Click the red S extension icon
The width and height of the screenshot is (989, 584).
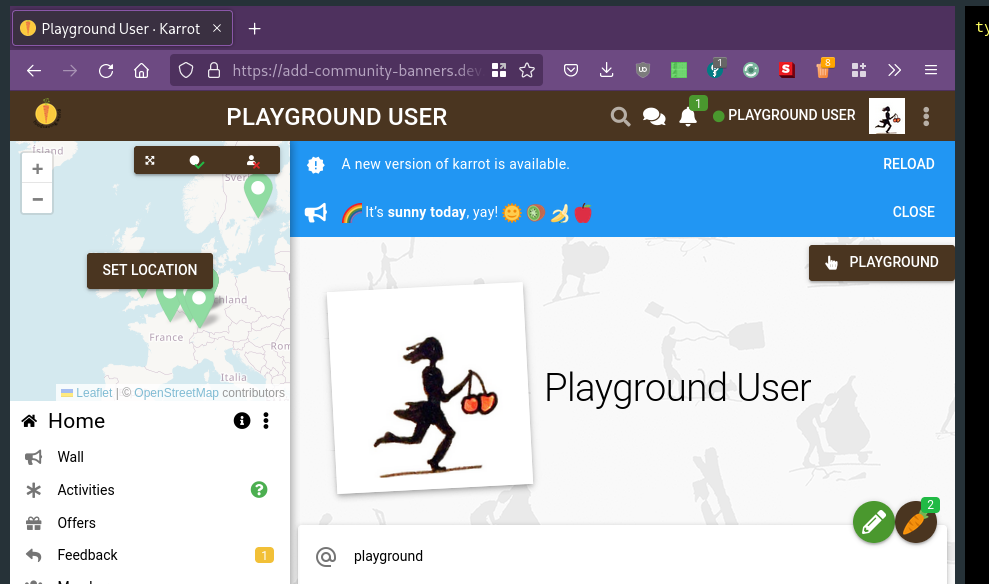787,70
